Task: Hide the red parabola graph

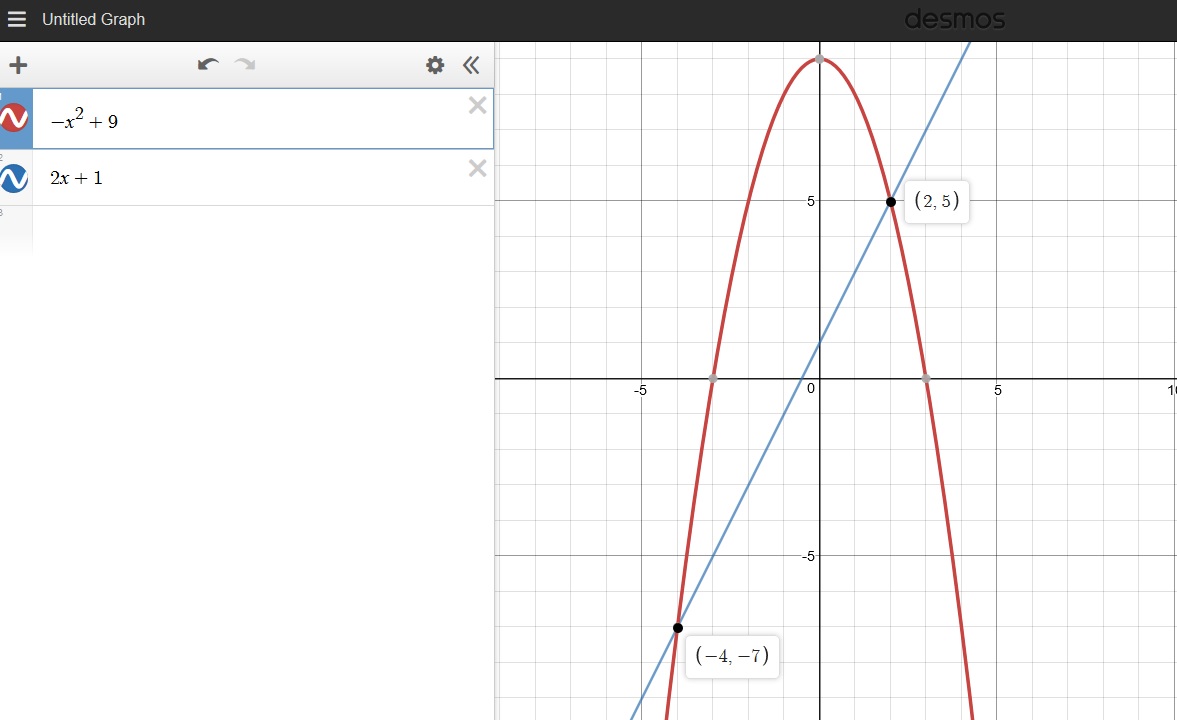Action: (x=15, y=119)
